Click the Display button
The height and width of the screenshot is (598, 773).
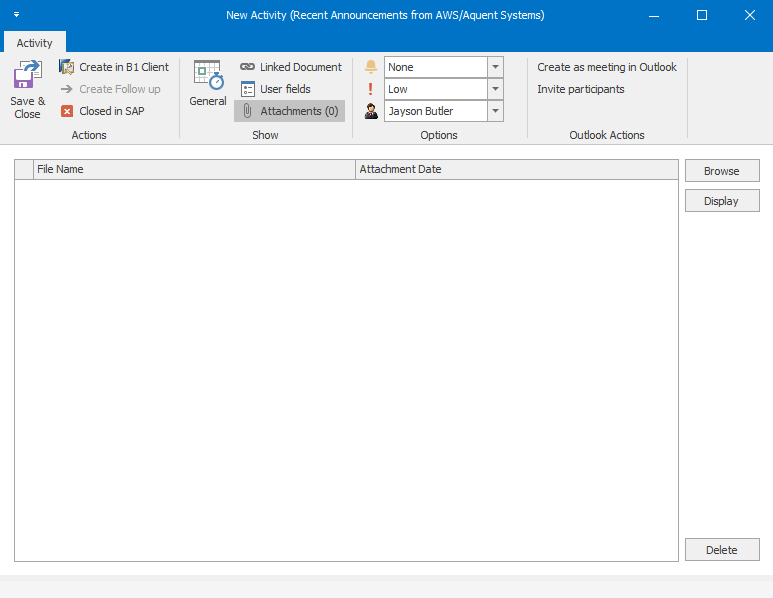click(x=722, y=201)
